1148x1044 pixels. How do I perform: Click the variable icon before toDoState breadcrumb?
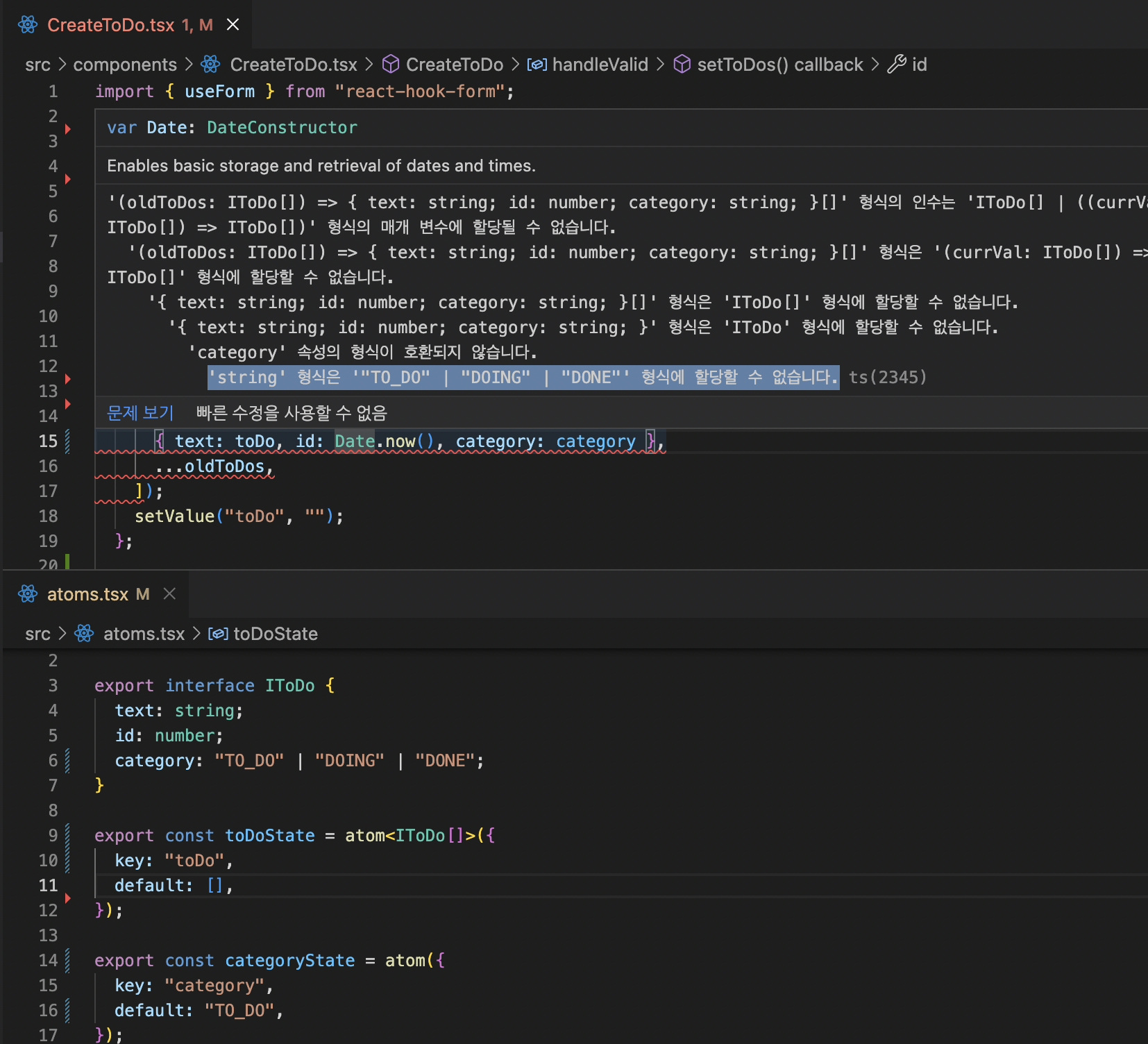point(218,633)
